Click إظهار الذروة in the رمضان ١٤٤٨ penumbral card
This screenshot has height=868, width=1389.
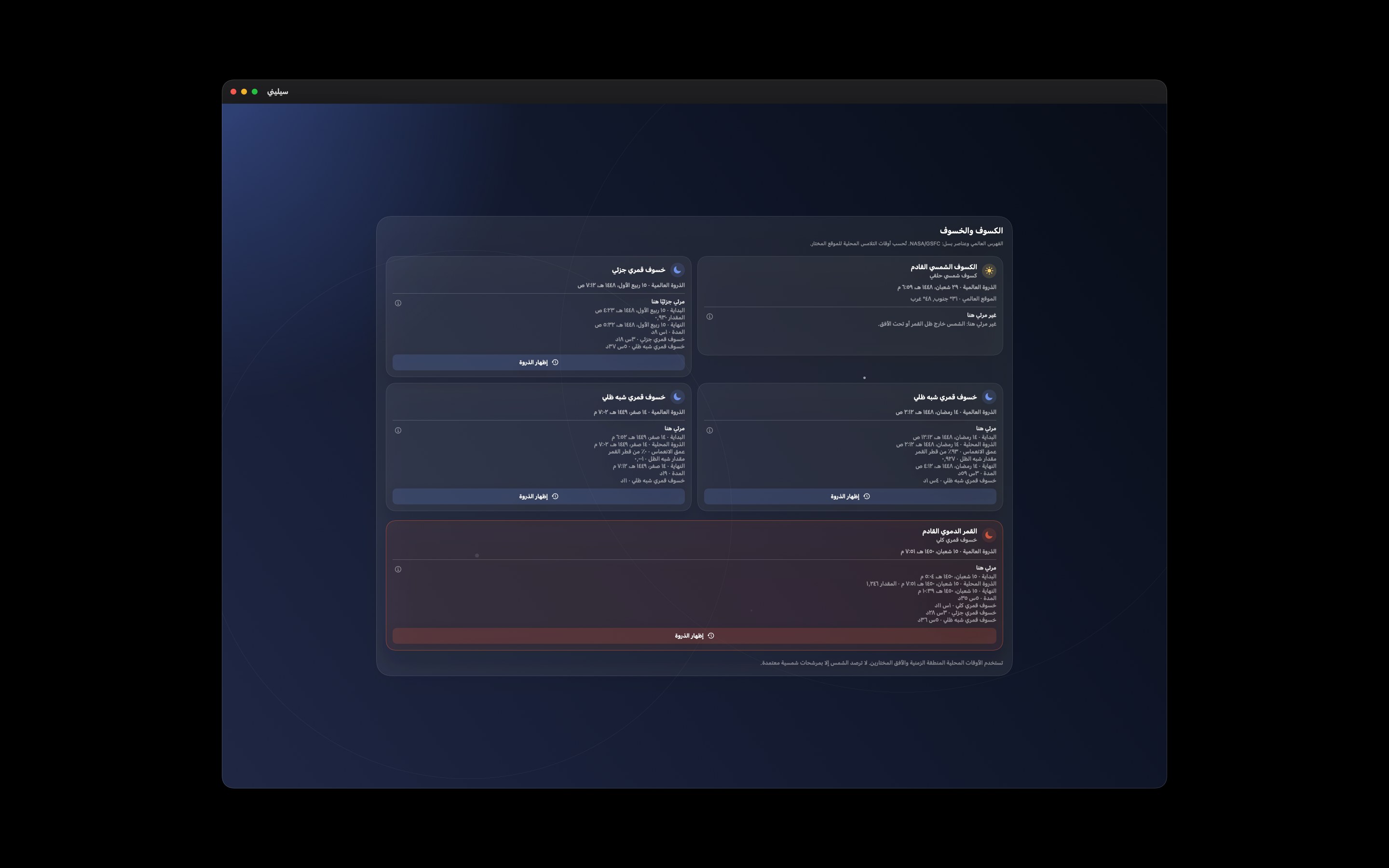tap(850, 497)
